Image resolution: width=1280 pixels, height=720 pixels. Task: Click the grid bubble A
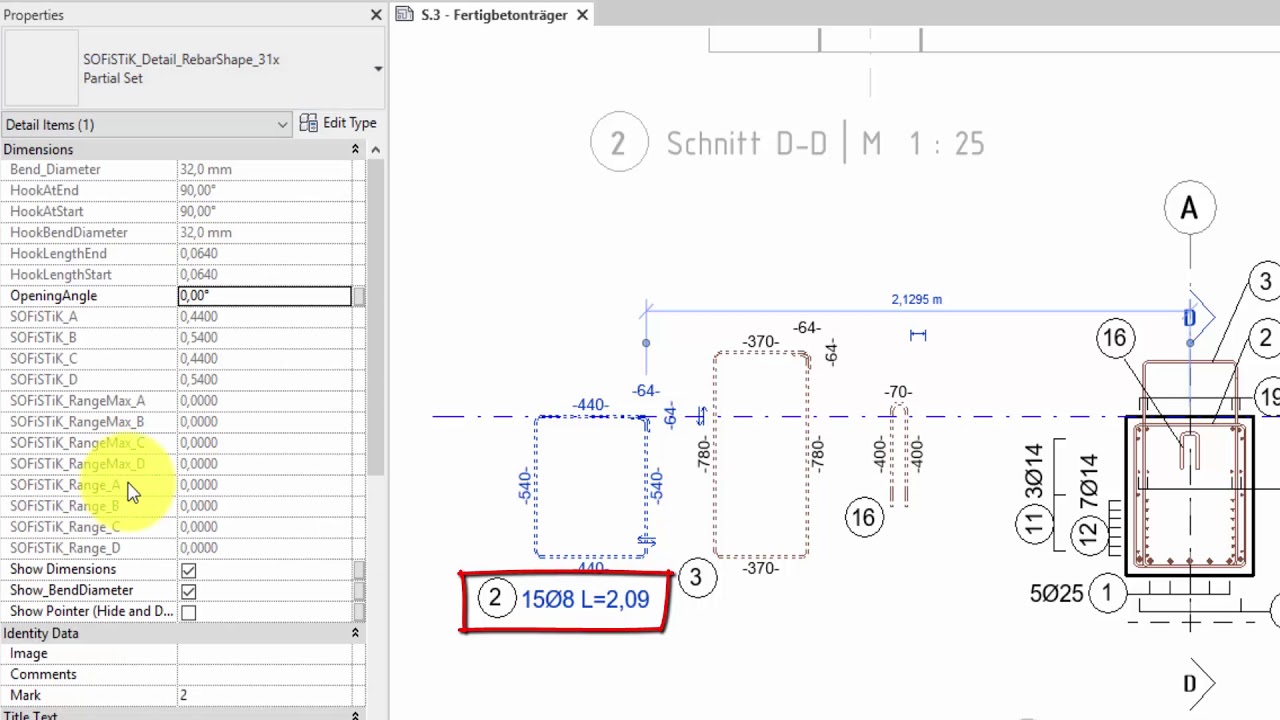(1189, 208)
